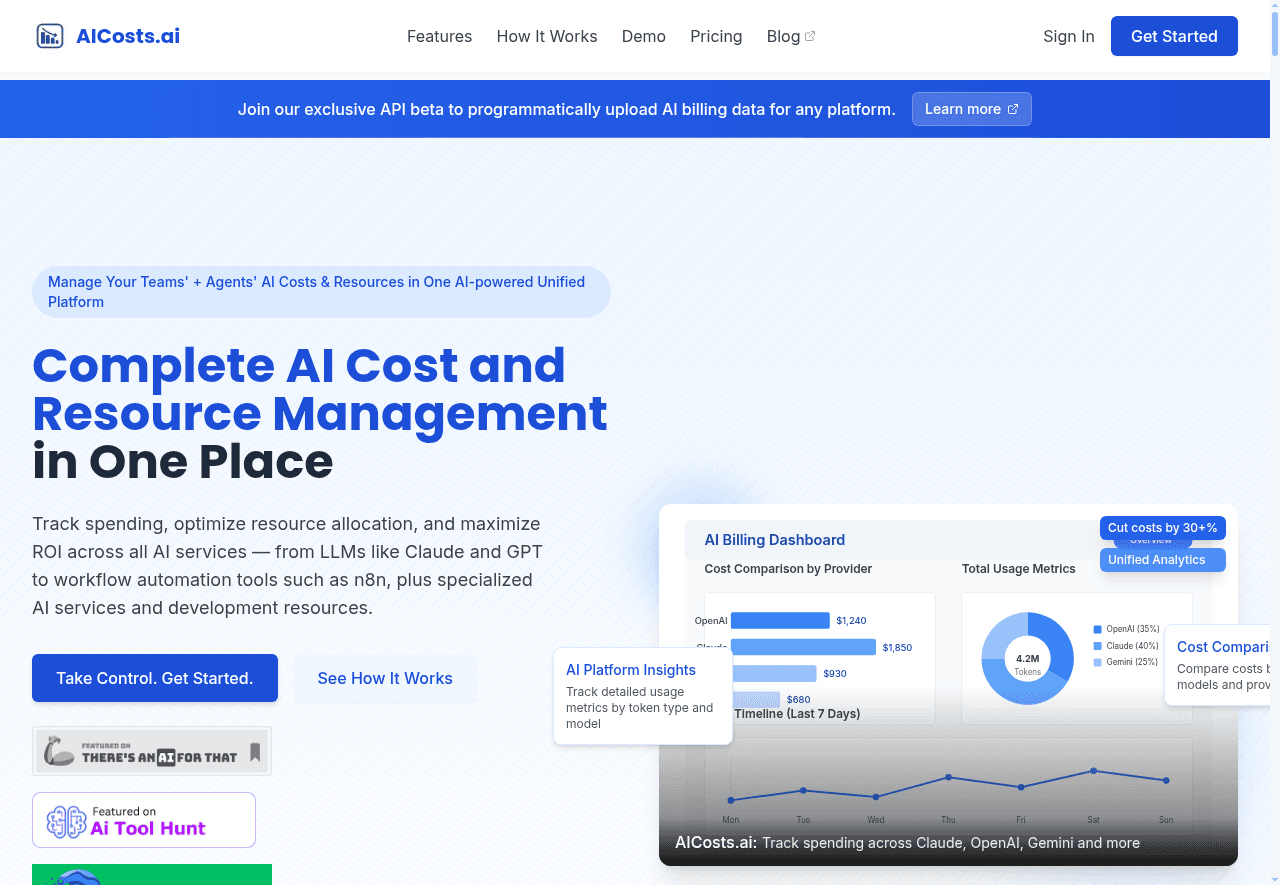Click bookmark icon on There's An AI For That badge
The image size is (1280, 885).
255,752
